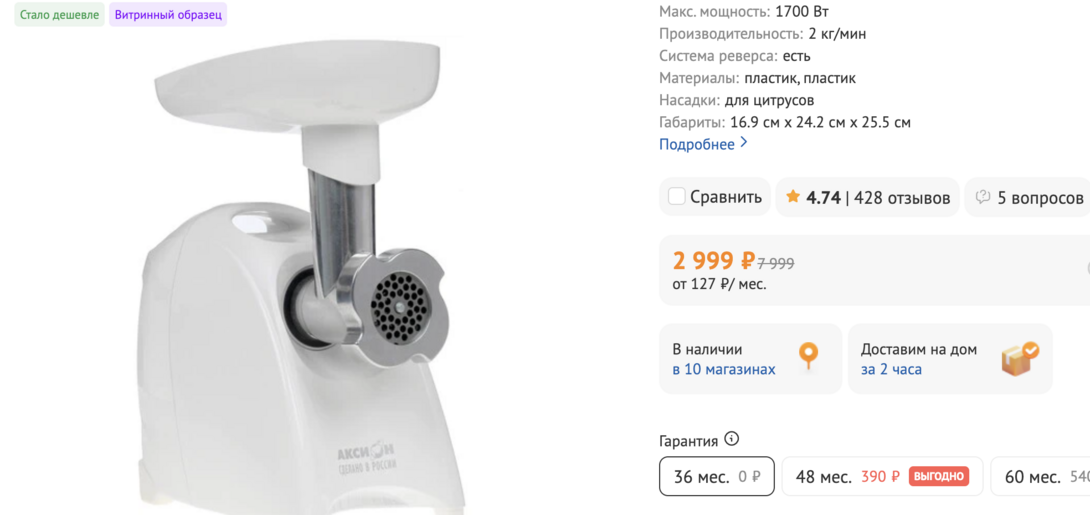Tick the Сравнить checkbox
This screenshot has height=515, width=1090.
[x=676, y=197]
